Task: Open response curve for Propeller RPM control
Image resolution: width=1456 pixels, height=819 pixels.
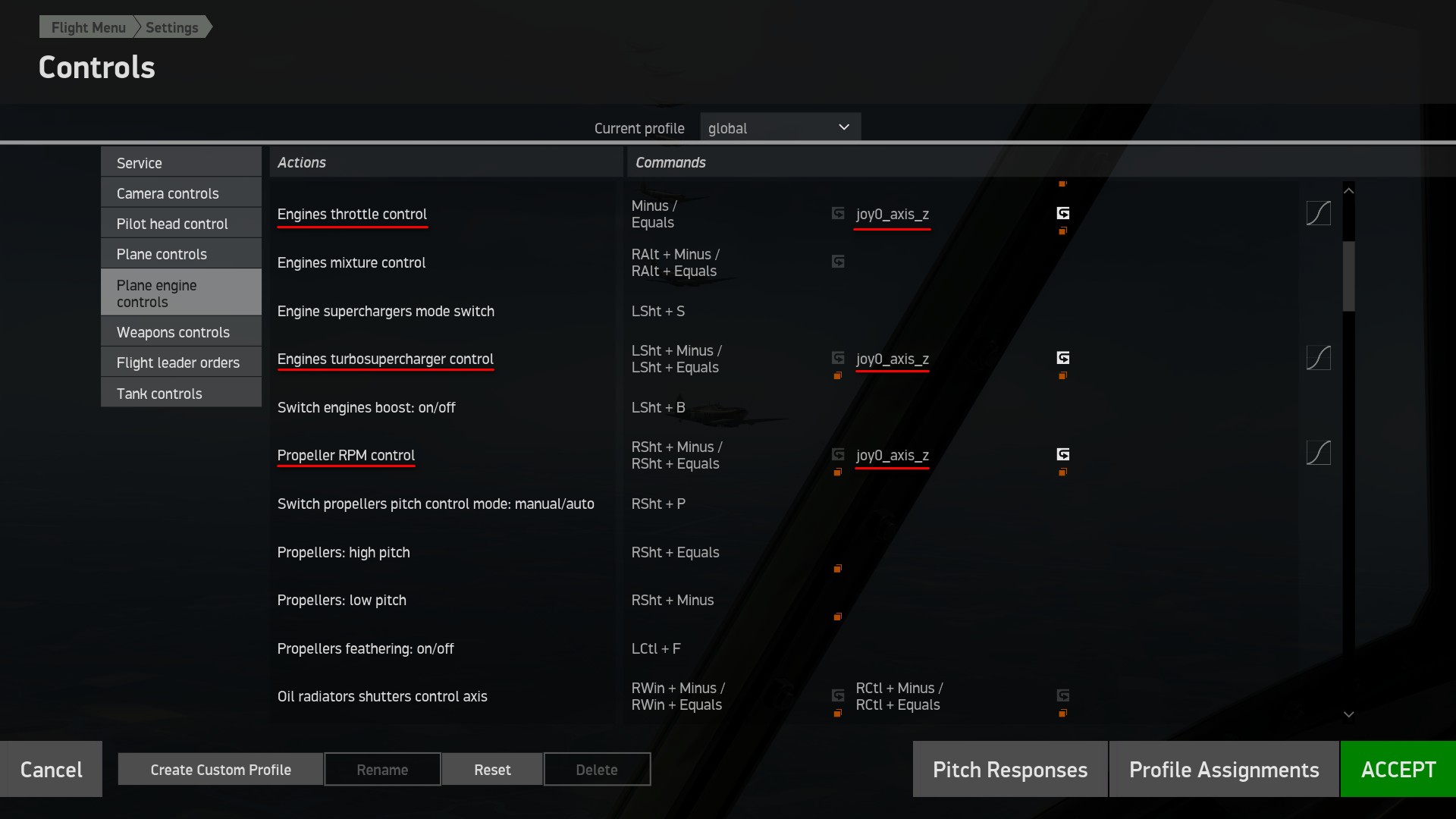Action: [x=1318, y=453]
